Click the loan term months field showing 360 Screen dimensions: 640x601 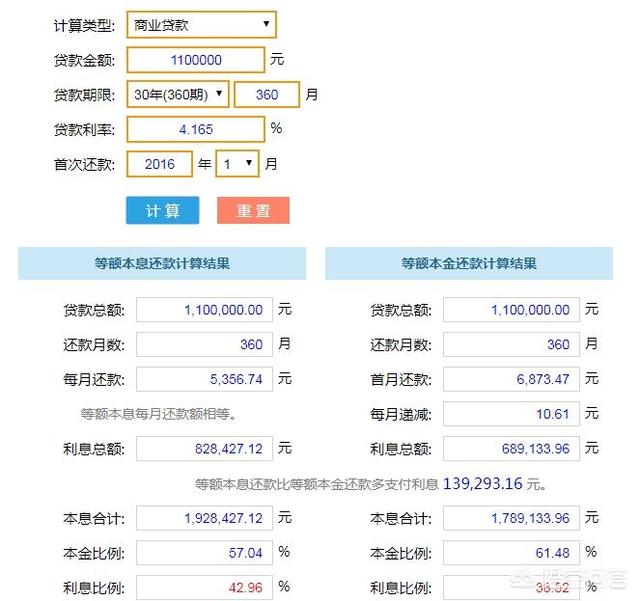click(267, 94)
